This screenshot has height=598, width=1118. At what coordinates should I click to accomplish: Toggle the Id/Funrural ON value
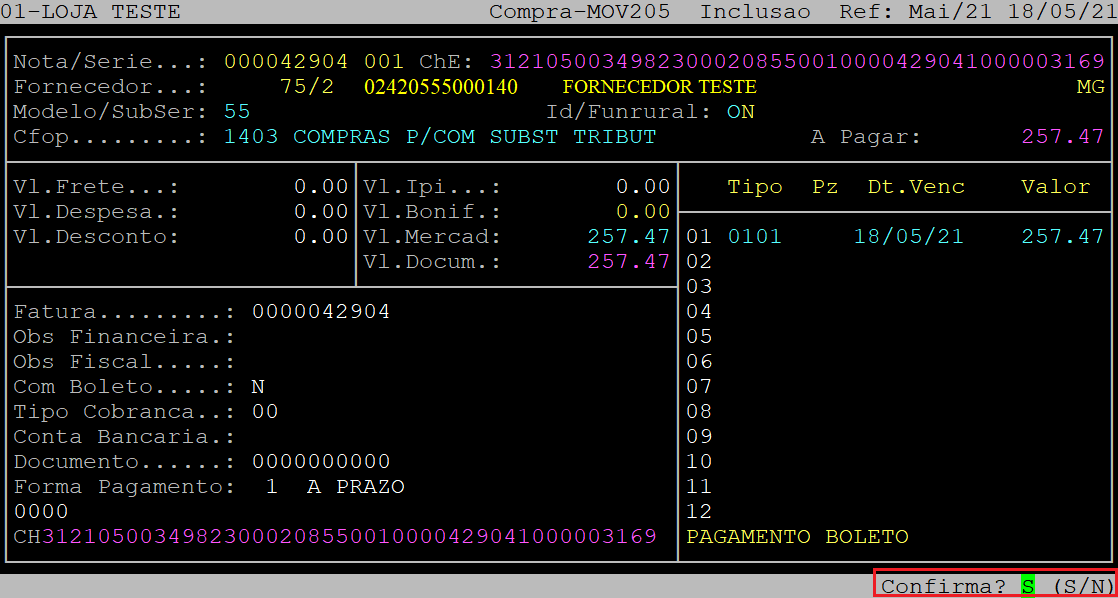coord(741,112)
